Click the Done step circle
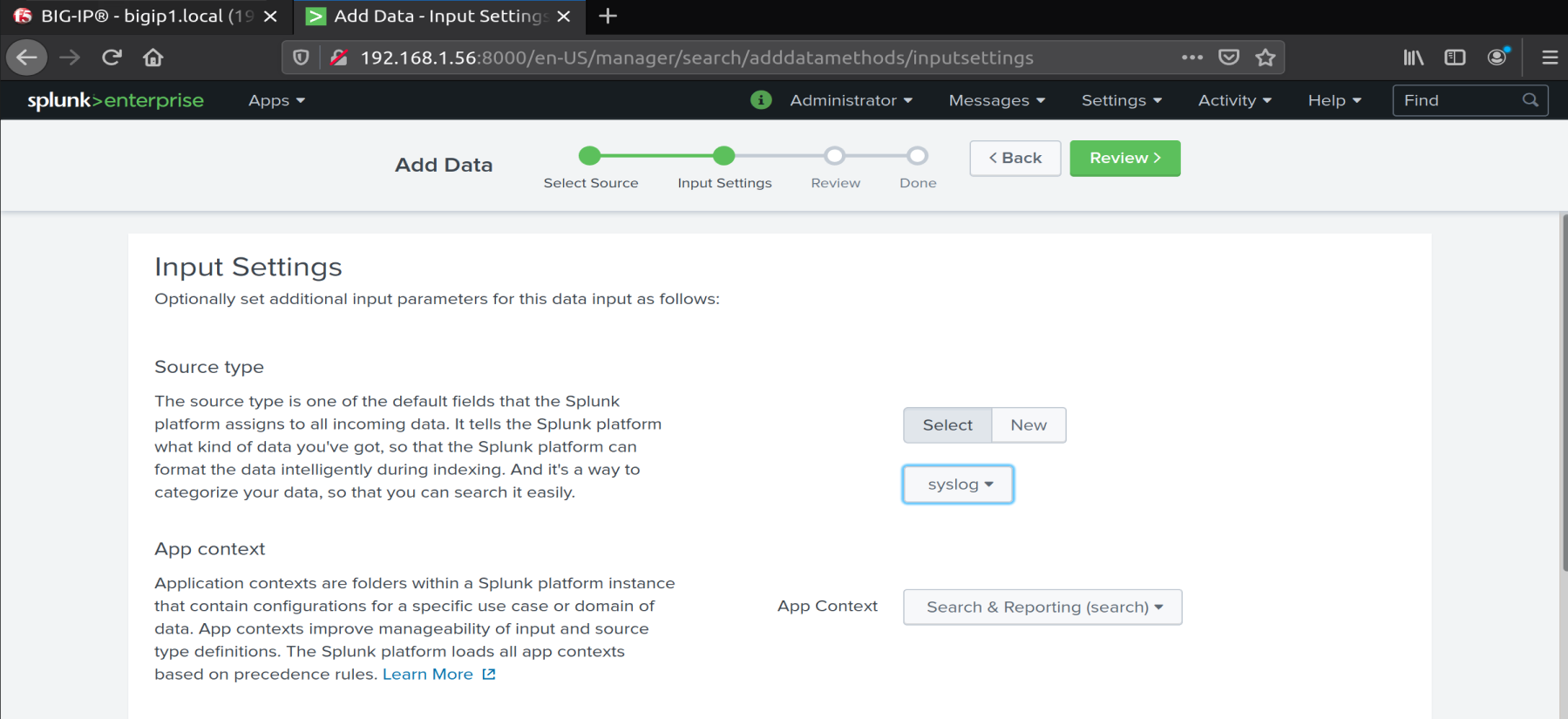Image resolution: width=1568 pixels, height=719 pixels. click(917, 156)
